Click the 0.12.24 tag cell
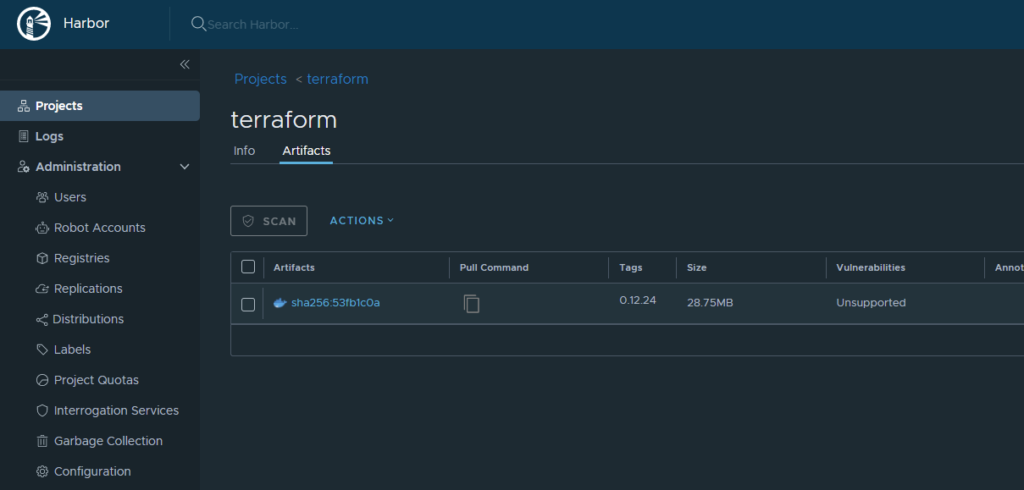Viewport: 1024px width, 490px height. click(x=638, y=301)
